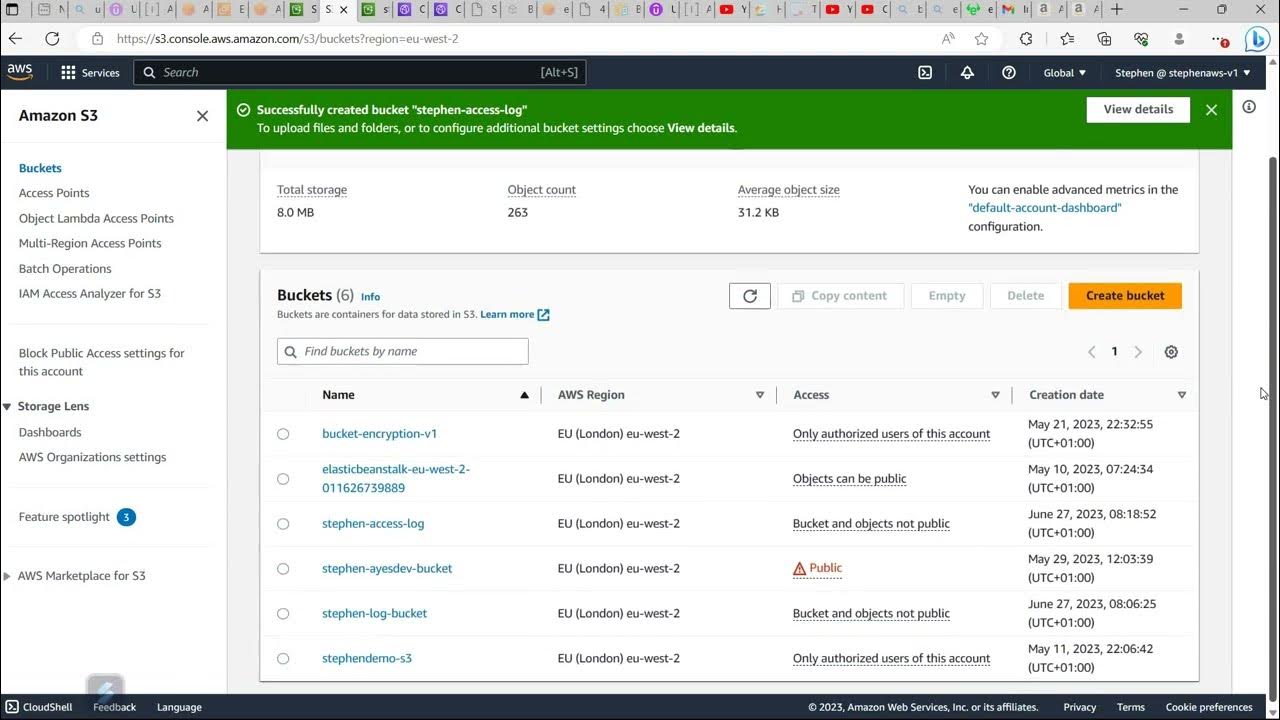Select the stephen-access-log radio button

coord(283,524)
